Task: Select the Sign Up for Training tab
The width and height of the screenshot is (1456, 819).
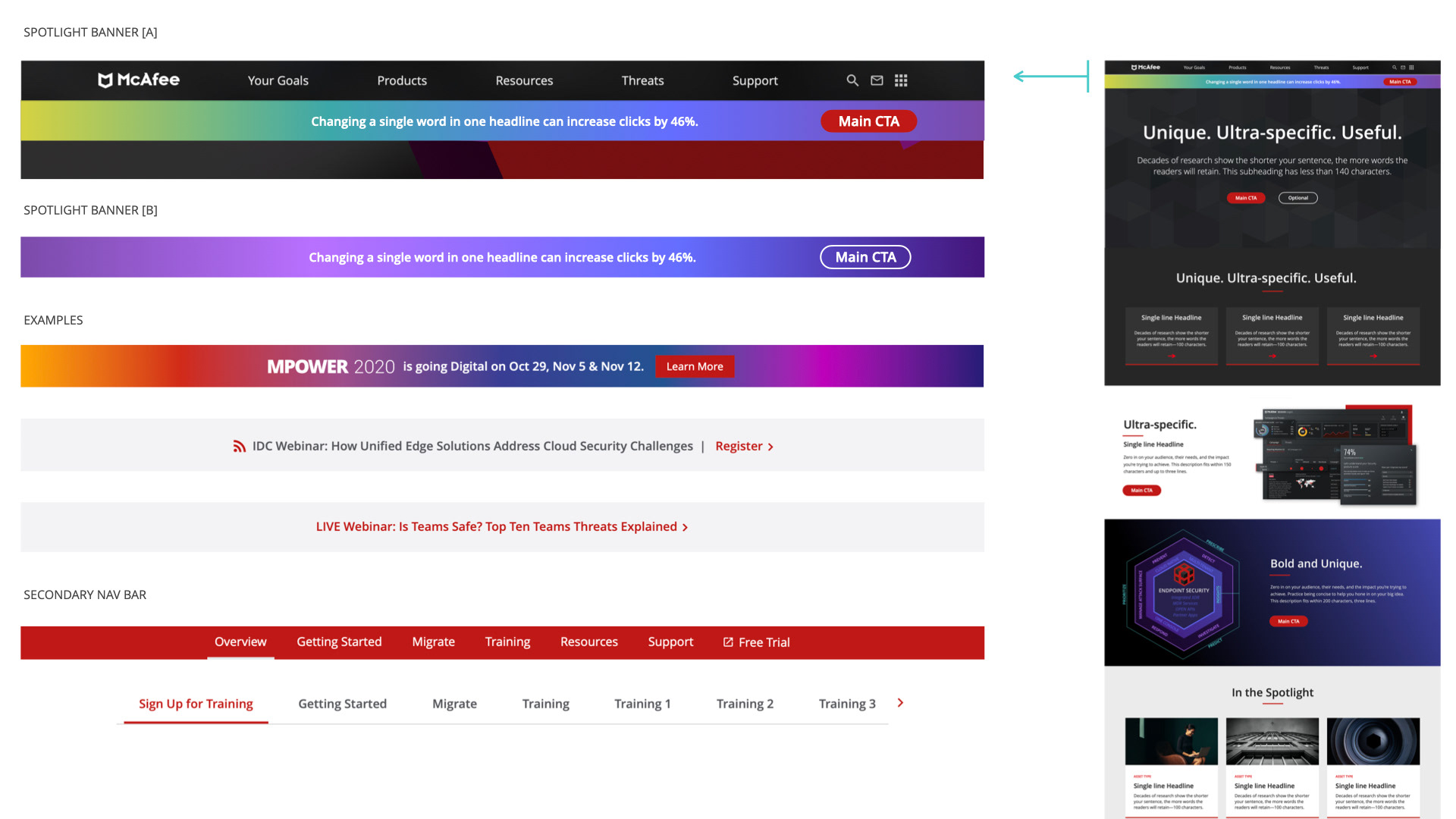Action: pos(196,704)
